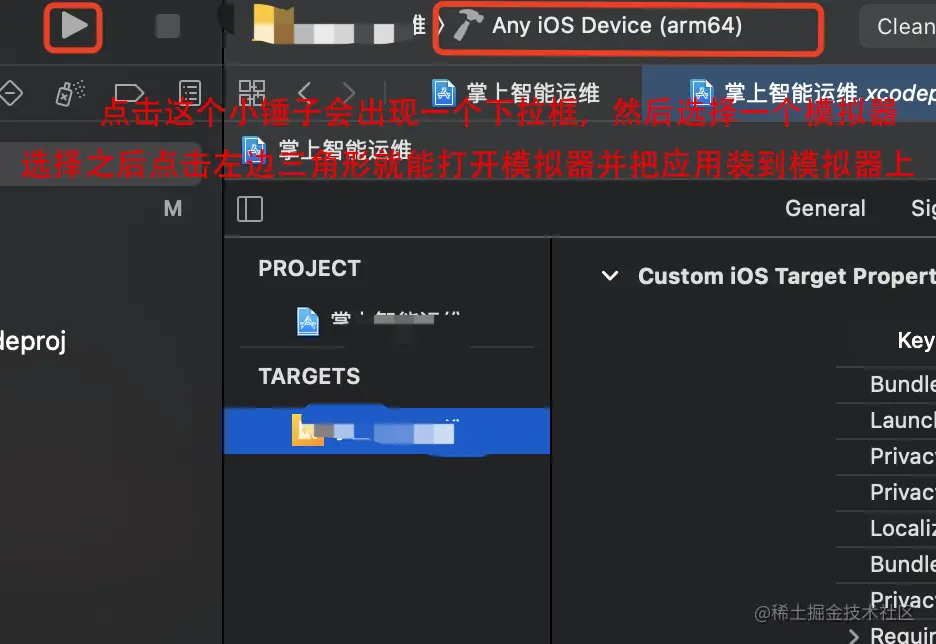This screenshot has width=936, height=644.
Task: Click the Key column header
Action: [916, 340]
